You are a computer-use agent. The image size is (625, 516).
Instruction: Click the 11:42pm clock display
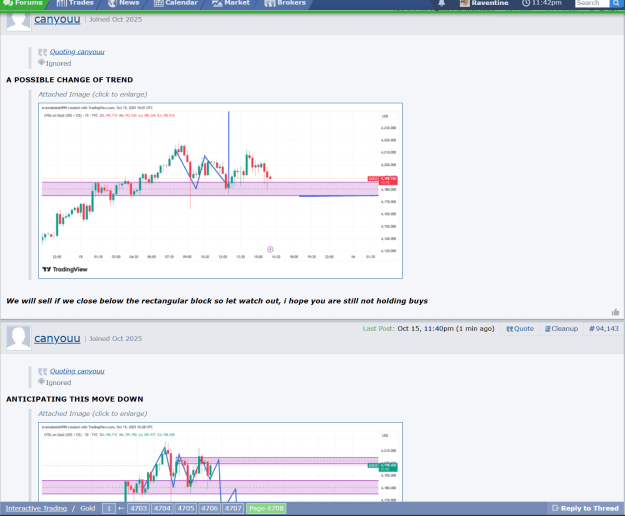click(x=542, y=3)
